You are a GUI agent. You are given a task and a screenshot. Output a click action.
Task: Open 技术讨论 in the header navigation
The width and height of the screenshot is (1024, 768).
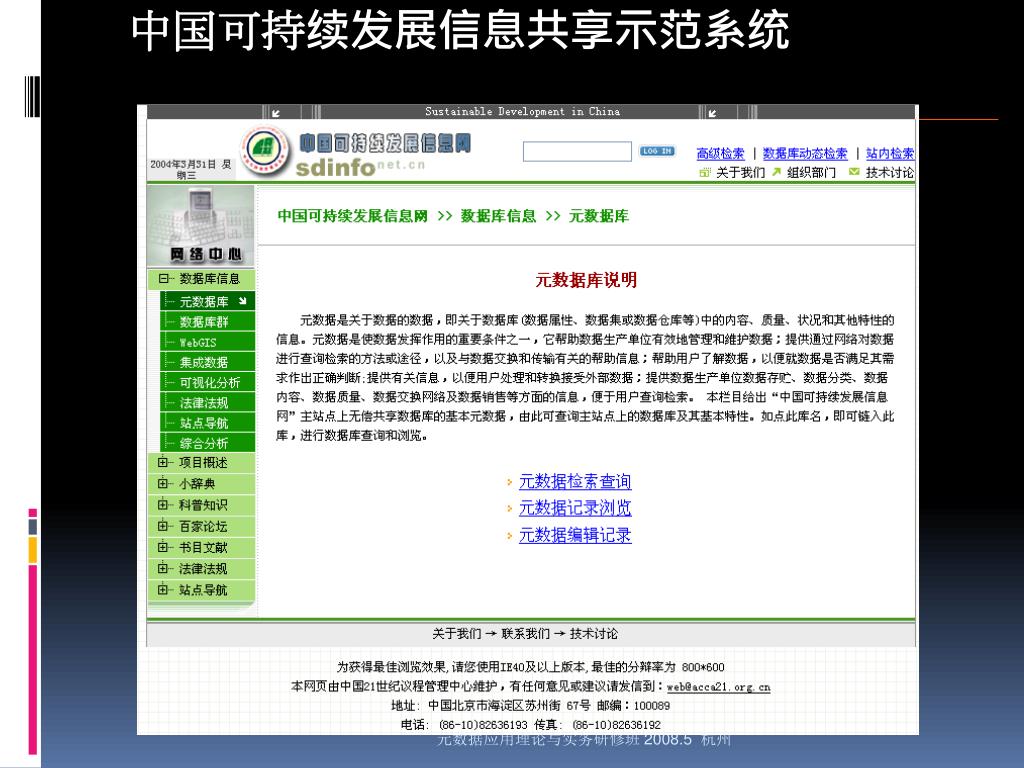click(889, 172)
